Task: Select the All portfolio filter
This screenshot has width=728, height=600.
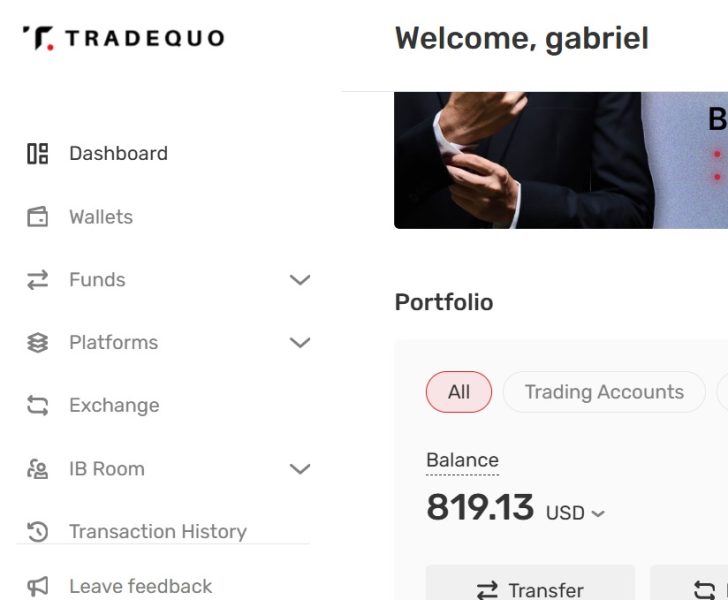Action: click(x=459, y=392)
